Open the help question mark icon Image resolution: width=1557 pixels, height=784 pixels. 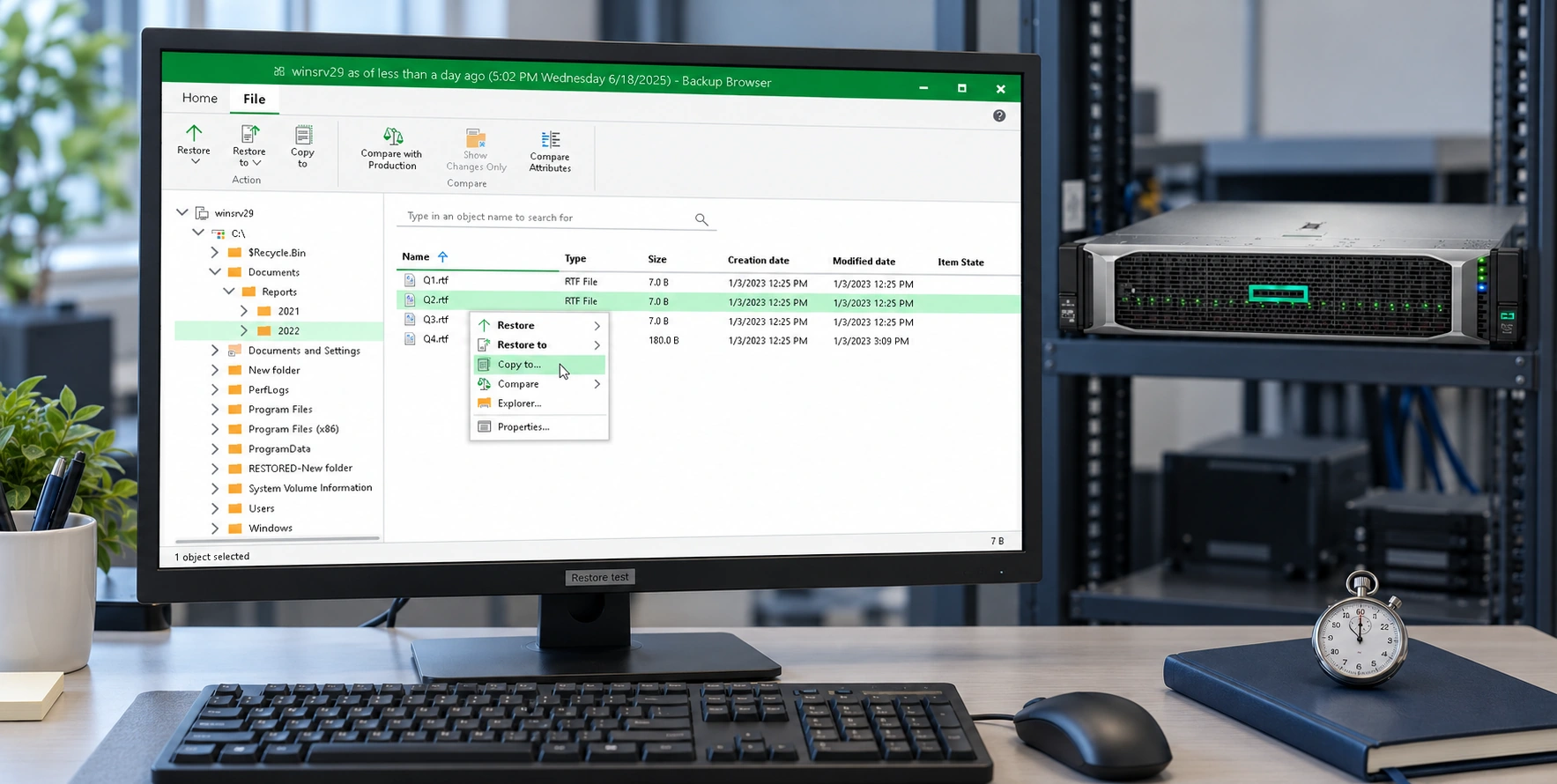click(x=999, y=115)
